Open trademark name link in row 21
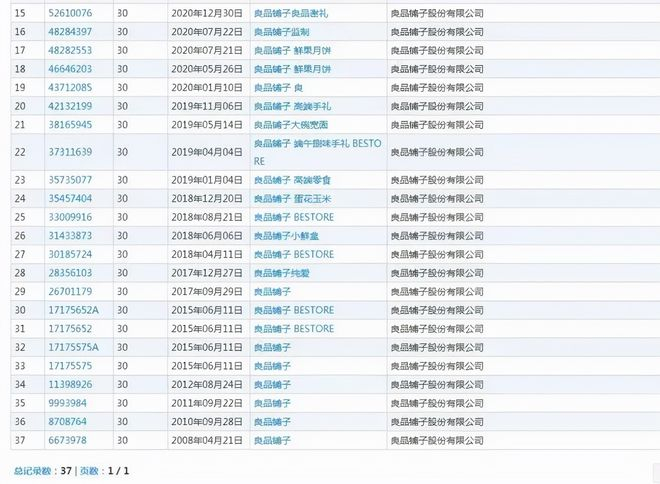This screenshot has width=660, height=484. 291,125
